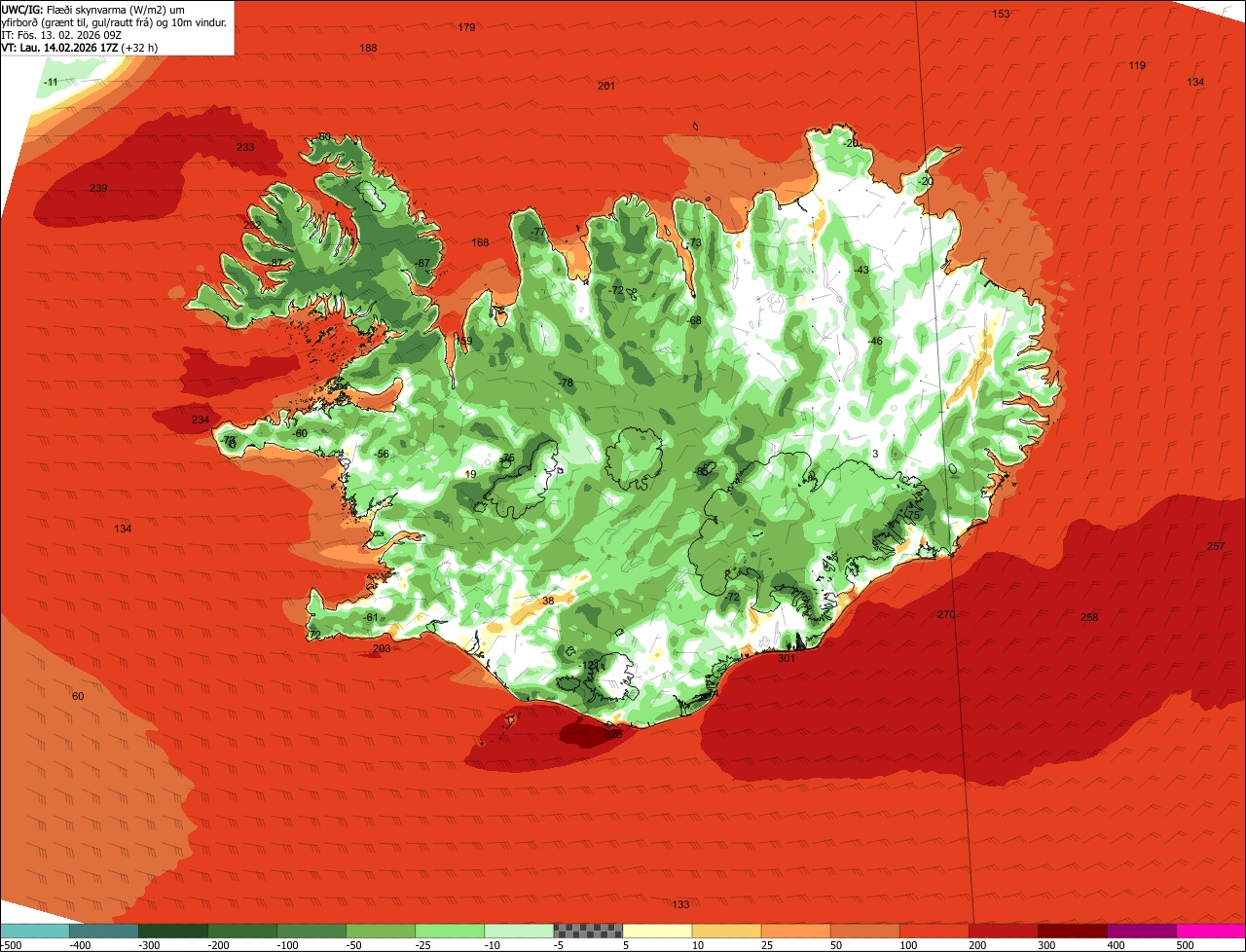1246x952 pixels.
Task: Click the 188 value near the title box
Action: [368, 48]
